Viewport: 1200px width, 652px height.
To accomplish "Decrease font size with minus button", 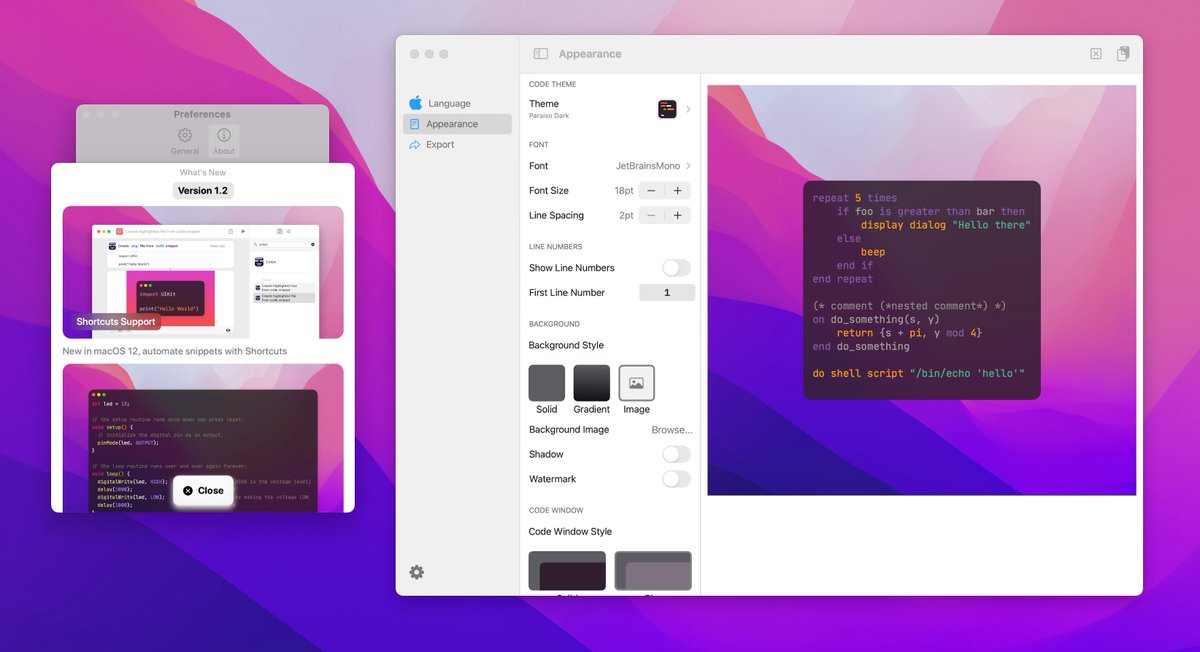I will 651,191.
